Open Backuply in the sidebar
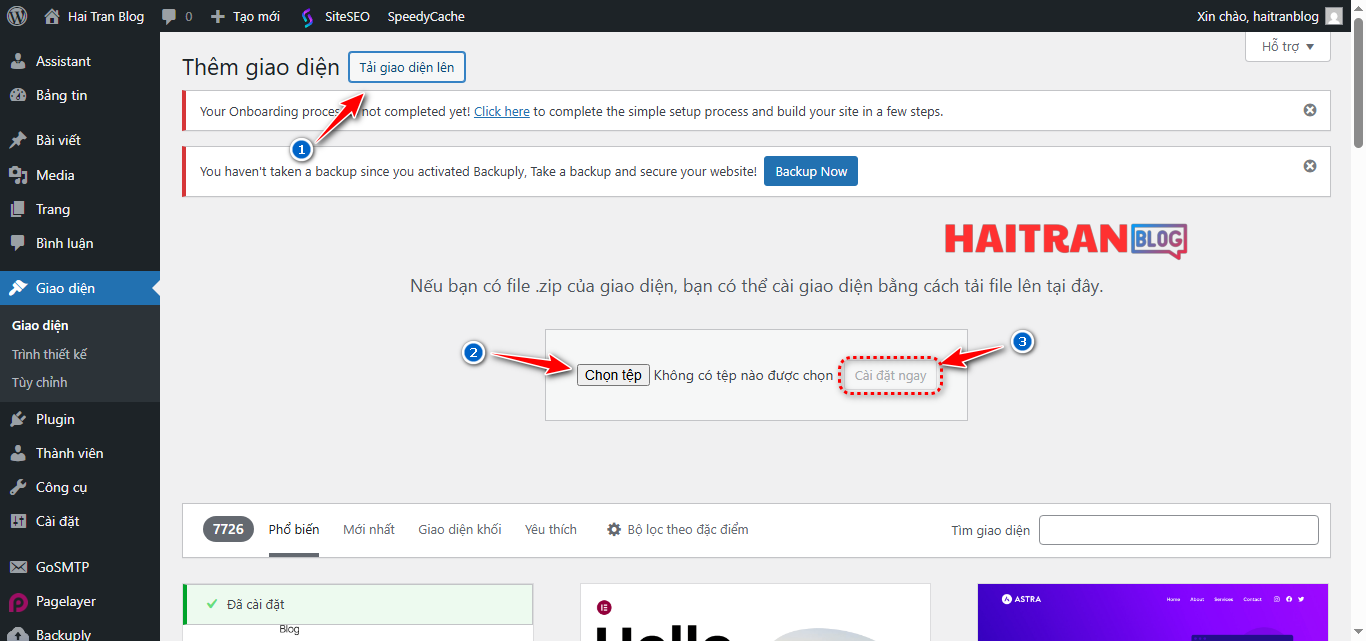This screenshot has height=641, width=1366. point(62,632)
